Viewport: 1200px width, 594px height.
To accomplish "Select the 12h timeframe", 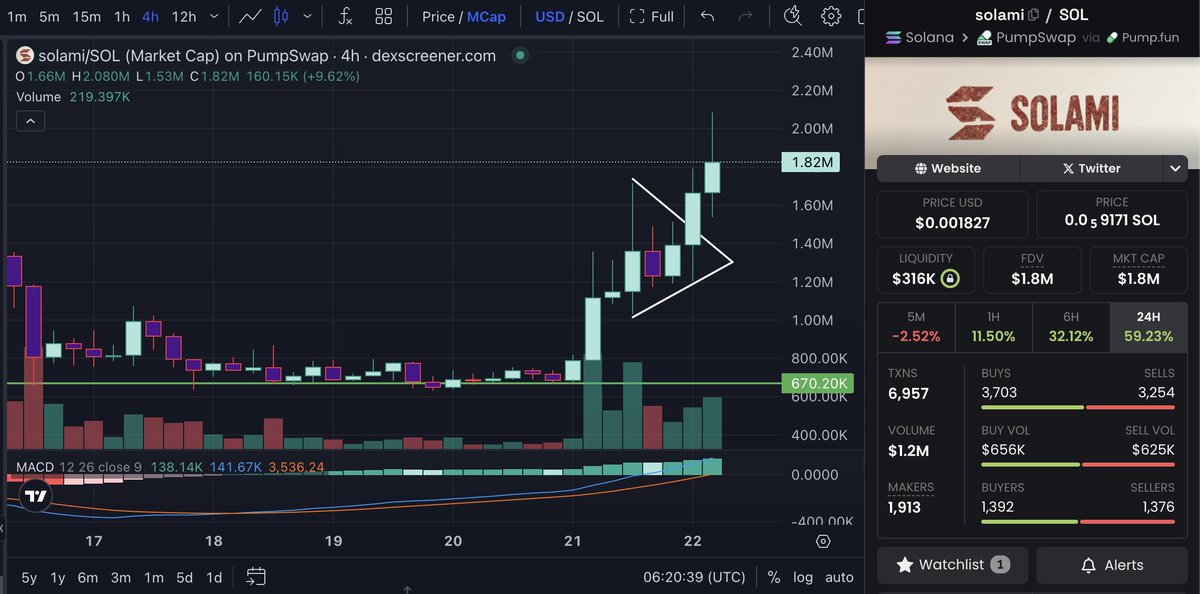I will coord(184,16).
